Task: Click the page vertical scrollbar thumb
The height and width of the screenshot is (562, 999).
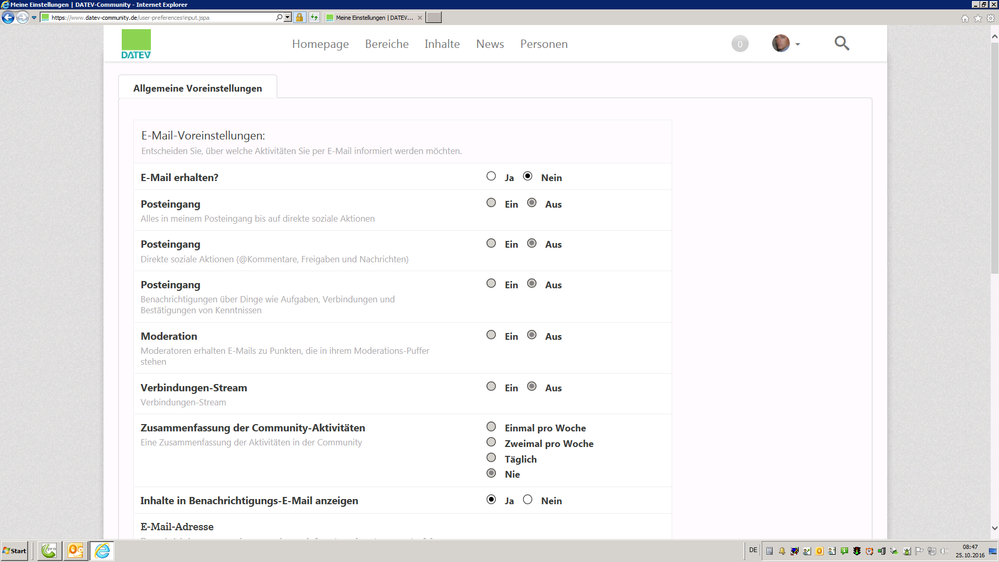Action: pyautogui.click(x=994, y=159)
